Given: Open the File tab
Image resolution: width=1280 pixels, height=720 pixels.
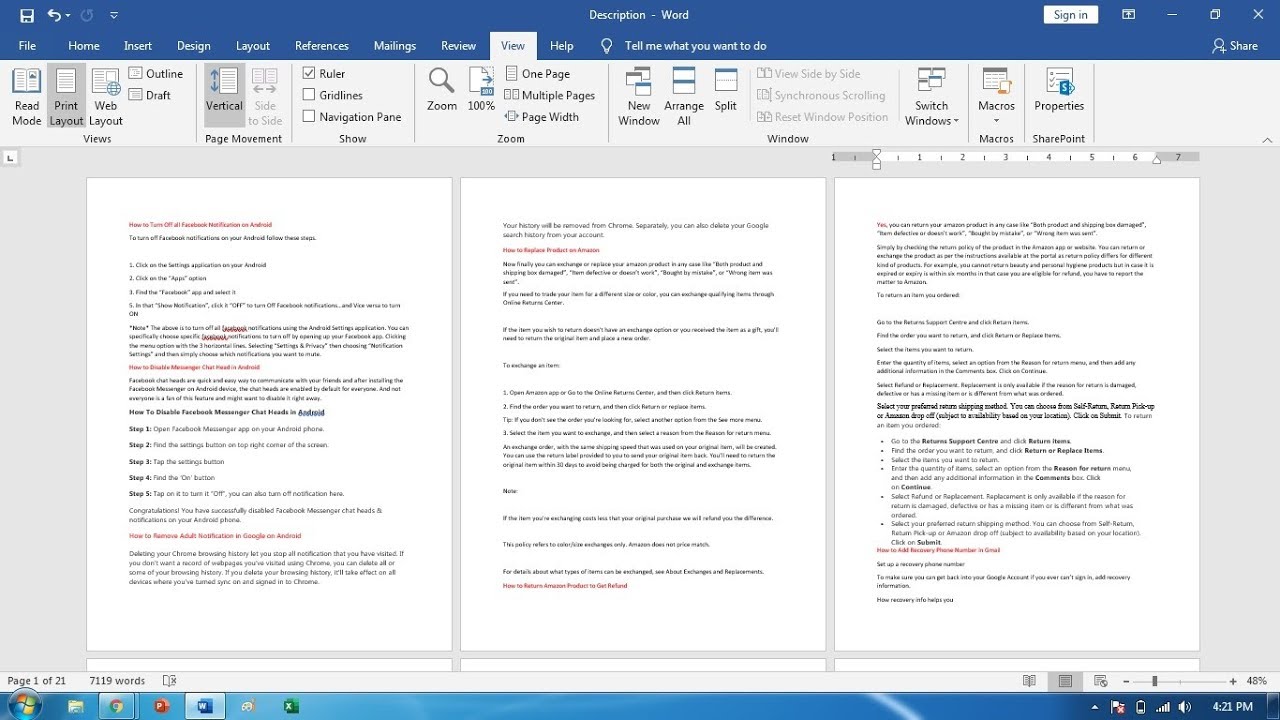Looking at the screenshot, I should 27,46.
